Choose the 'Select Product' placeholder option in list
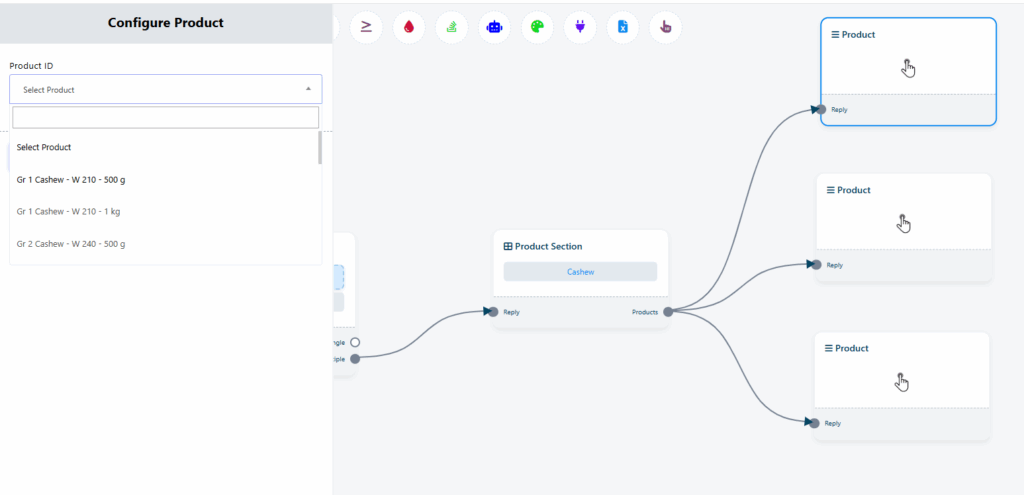Viewport: 1024px width, 495px height. (x=44, y=147)
